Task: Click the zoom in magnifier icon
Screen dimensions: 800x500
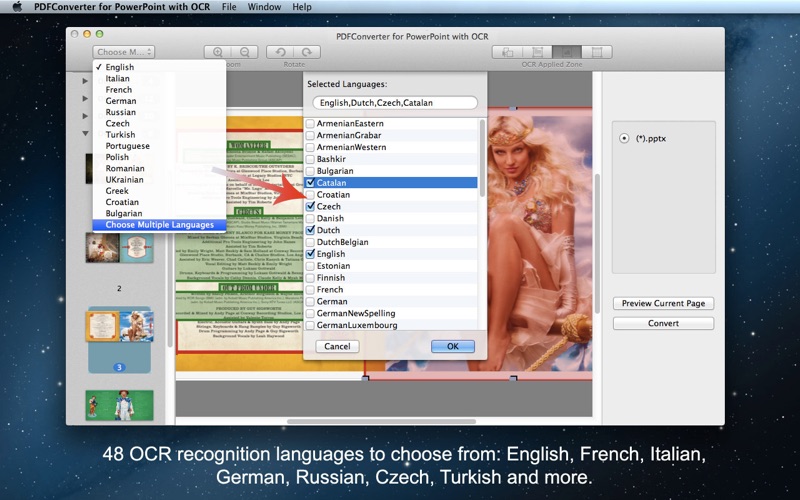Action: coord(218,52)
